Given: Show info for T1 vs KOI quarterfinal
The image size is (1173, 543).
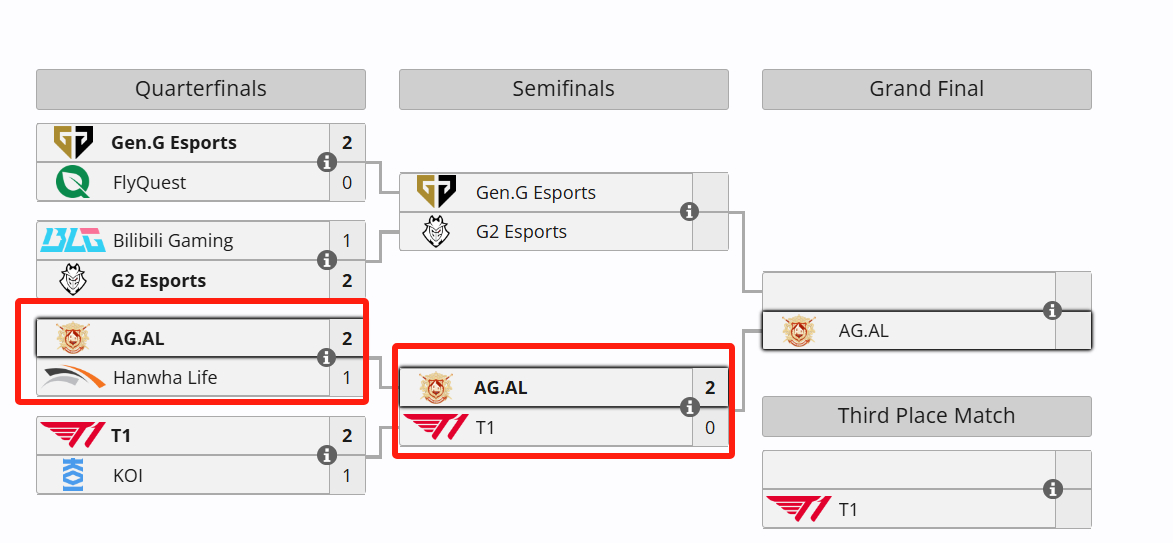Looking at the screenshot, I should tap(326, 455).
